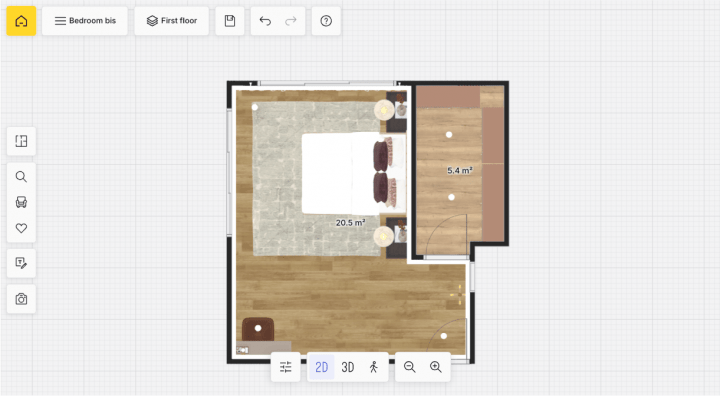720x396 pixels.
Task: Save the project with the save icon
Action: 230,21
